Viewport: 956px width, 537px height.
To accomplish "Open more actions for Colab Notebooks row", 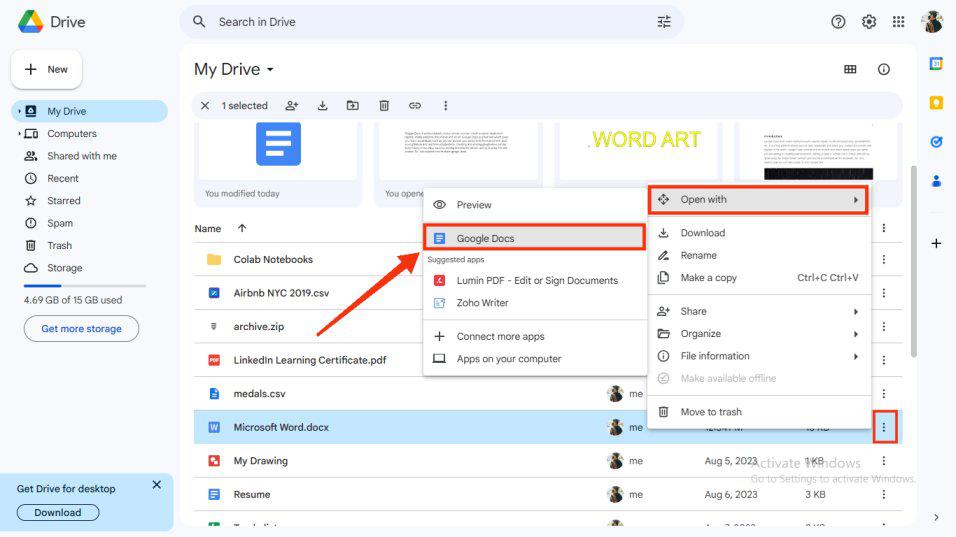I will pos(883,260).
